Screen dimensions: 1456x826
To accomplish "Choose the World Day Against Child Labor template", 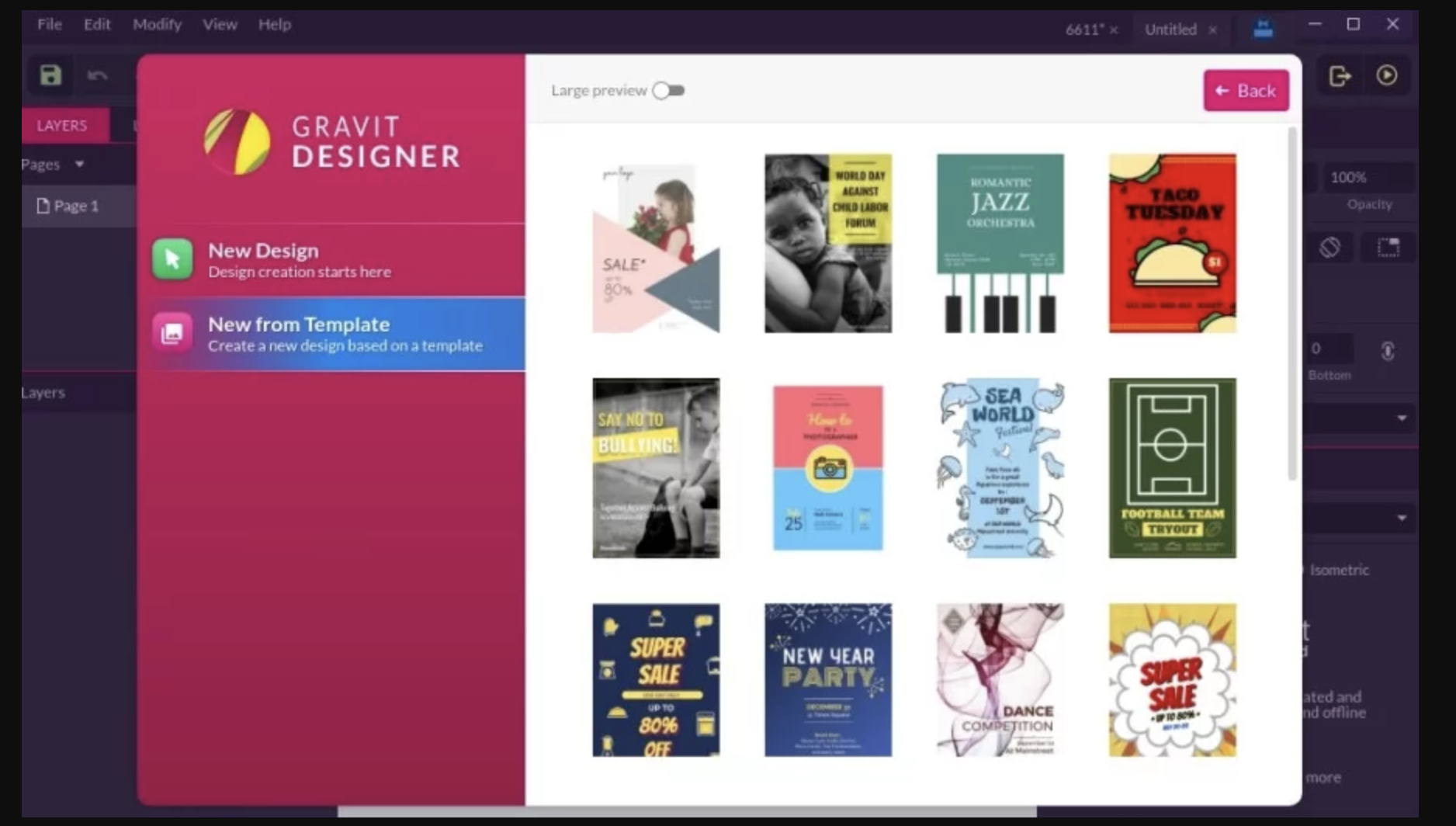I will (x=828, y=243).
